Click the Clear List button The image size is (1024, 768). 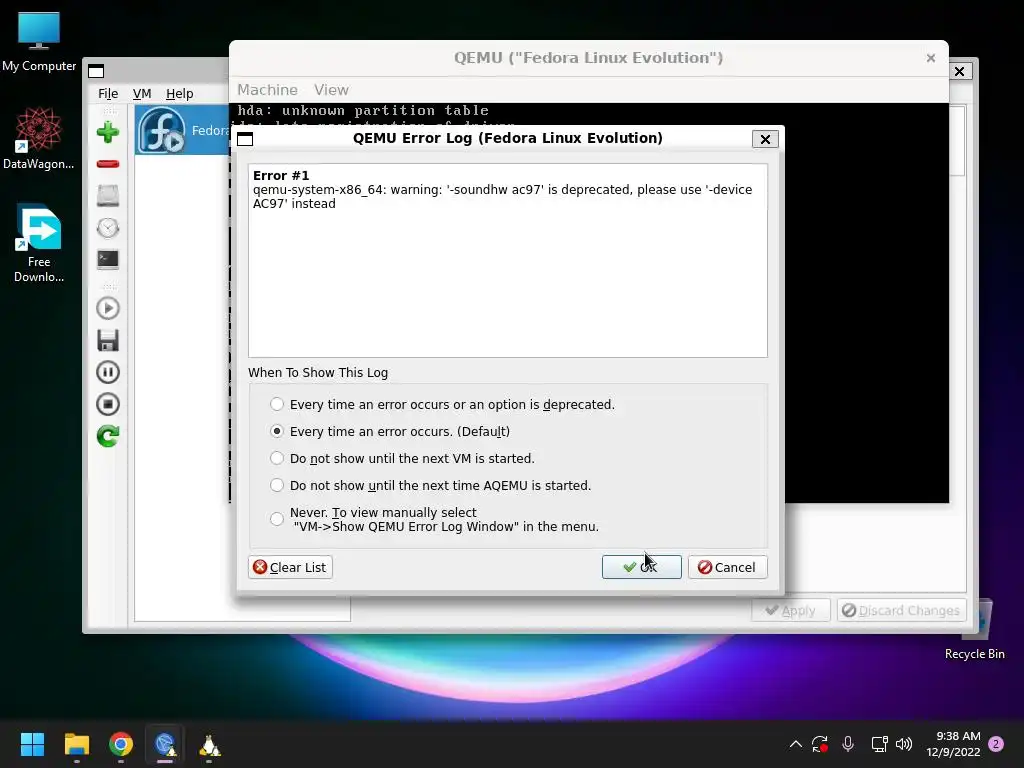point(291,567)
